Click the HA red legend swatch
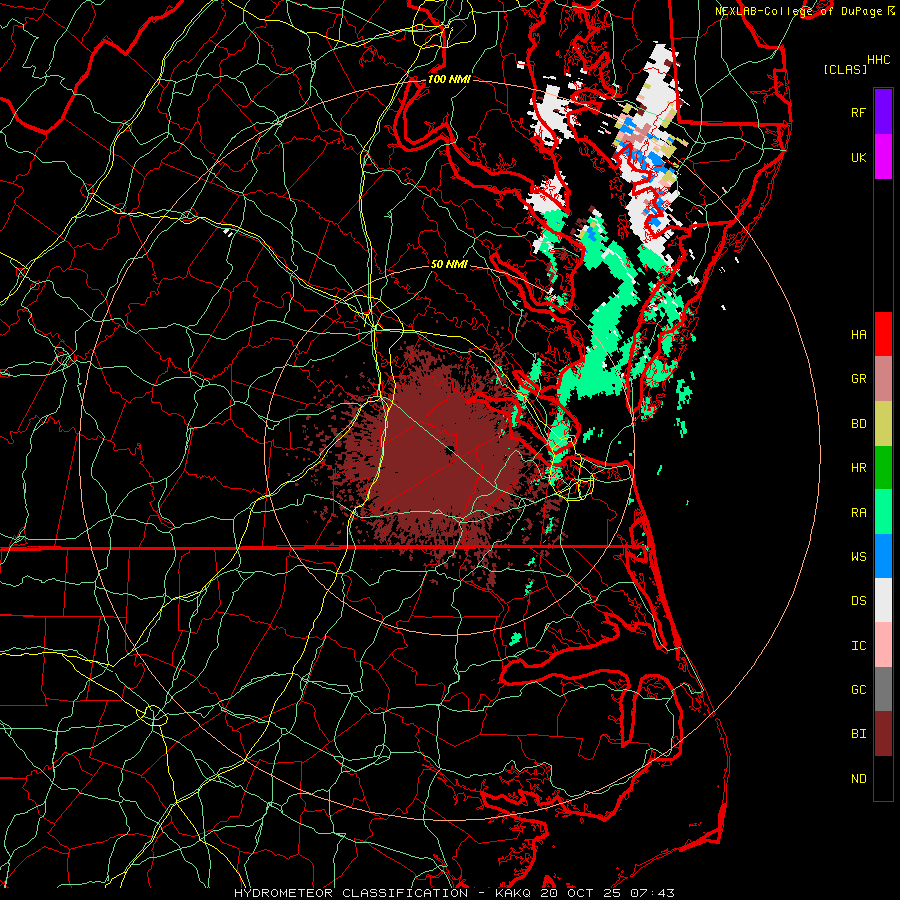This screenshot has width=900, height=900. click(883, 334)
